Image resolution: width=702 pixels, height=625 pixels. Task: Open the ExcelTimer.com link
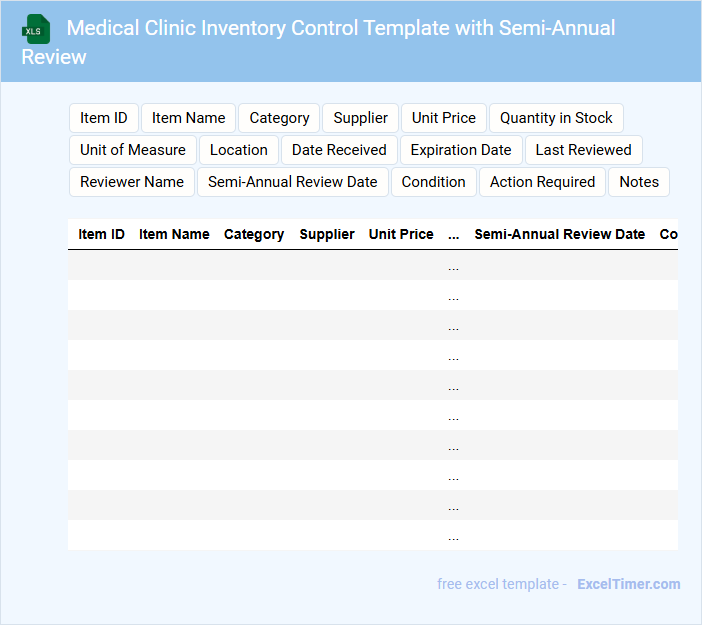(628, 584)
